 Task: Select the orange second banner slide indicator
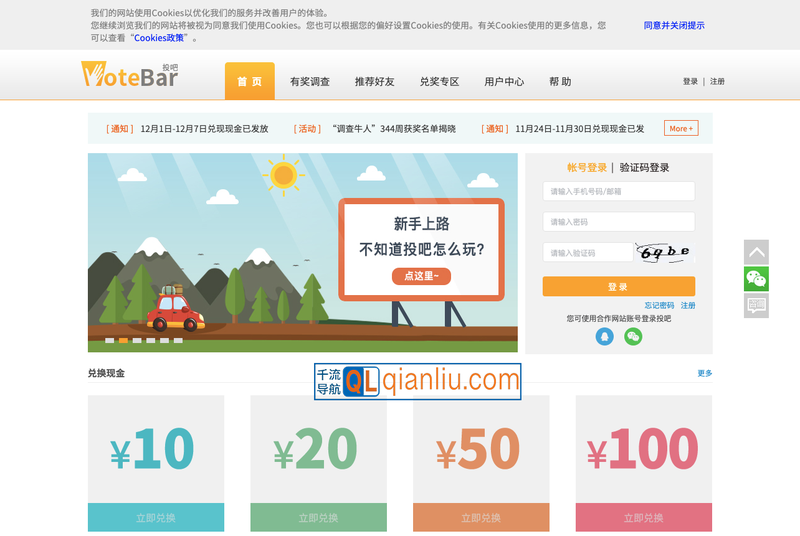click(x=123, y=340)
